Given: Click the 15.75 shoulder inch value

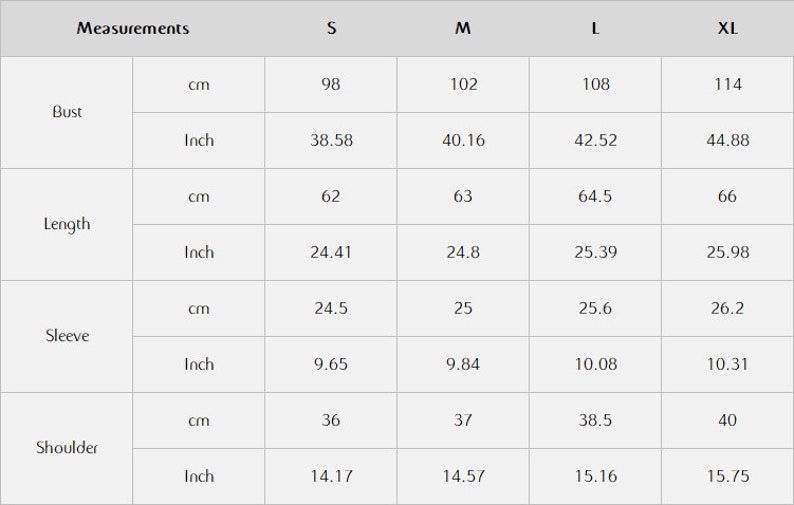Looking at the screenshot, I should [727, 476].
